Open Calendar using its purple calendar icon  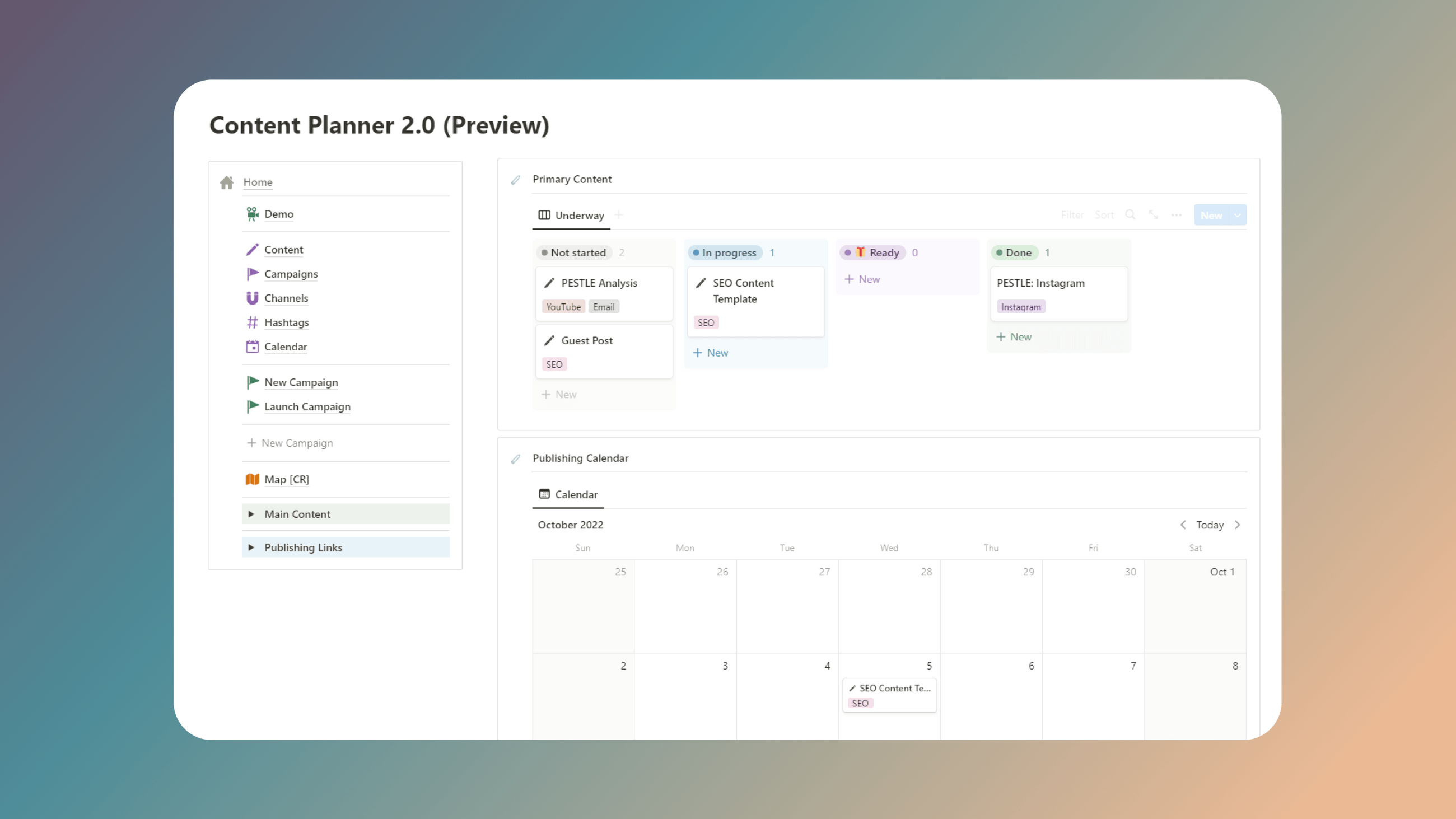point(253,347)
